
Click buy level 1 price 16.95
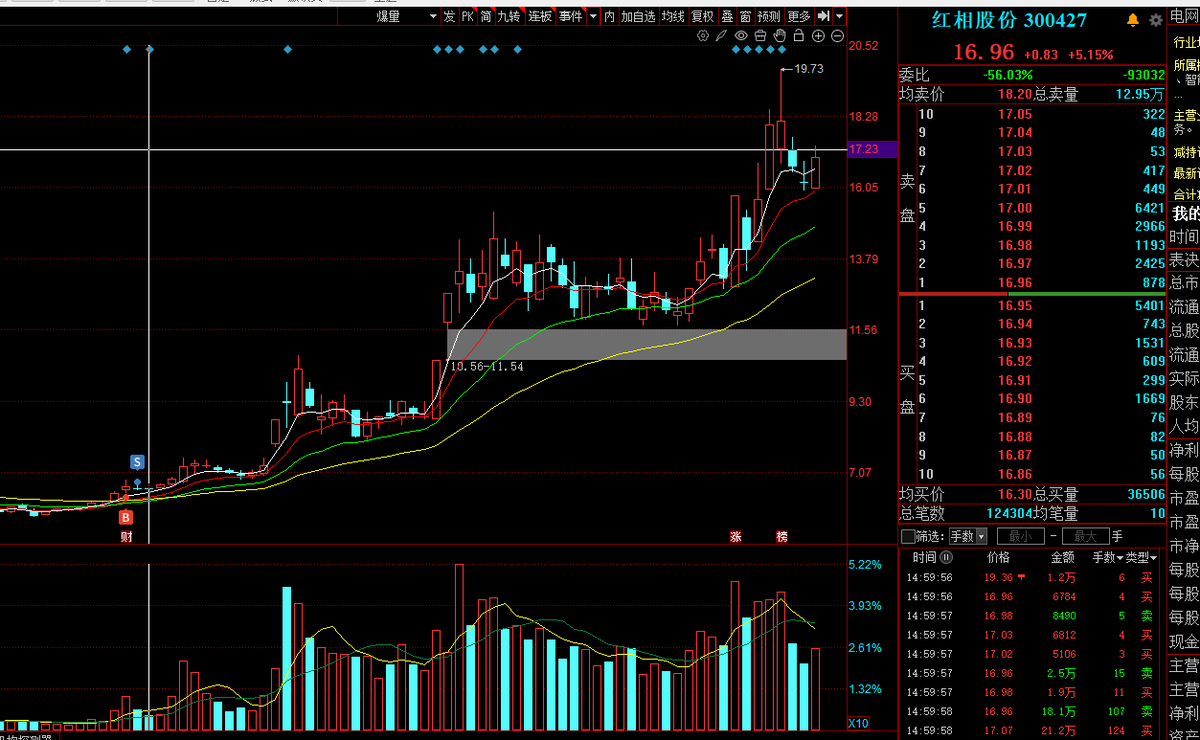pyautogui.click(x=1015, y=305)
